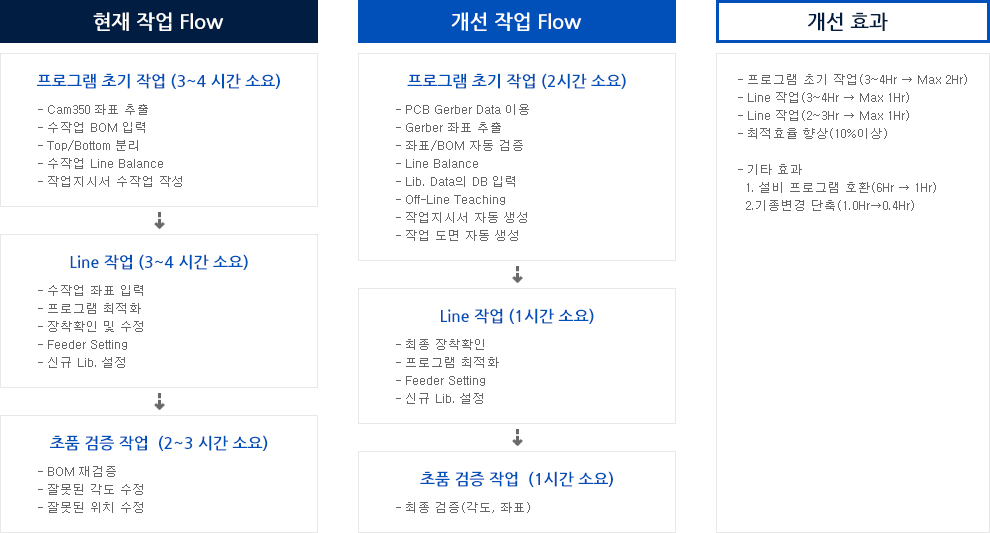Click the arrow below Line 작업 (3~4 시간 소요)
Screen dimensions: 990x533
pos(159,402)
